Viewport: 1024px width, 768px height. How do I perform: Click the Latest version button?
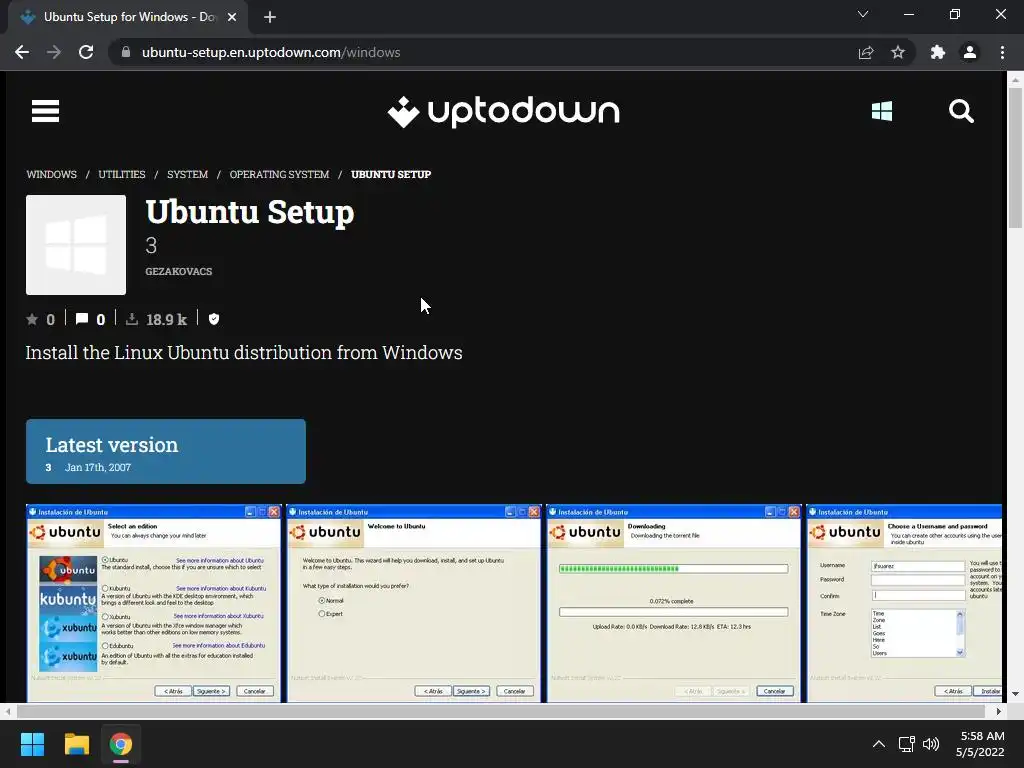(166, 452)
